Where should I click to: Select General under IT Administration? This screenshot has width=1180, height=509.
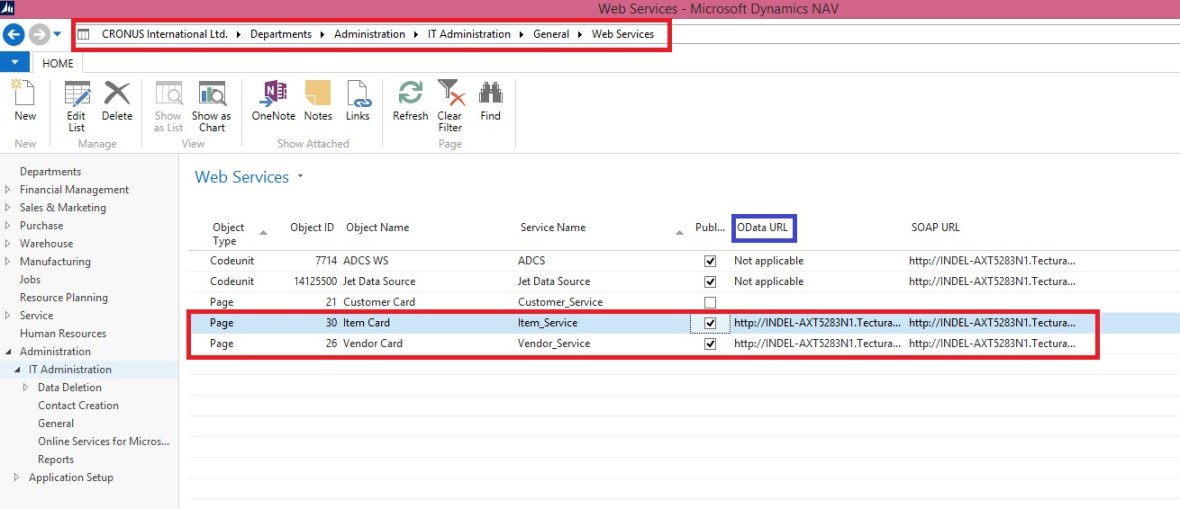(56, 423)
